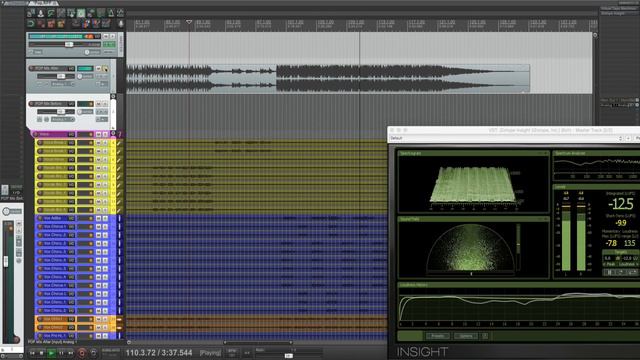Image resolution: width=640 pixels, height=360 pixels.
Task: Open the I/O button on Vox Adlibs track
Action: 71,218
